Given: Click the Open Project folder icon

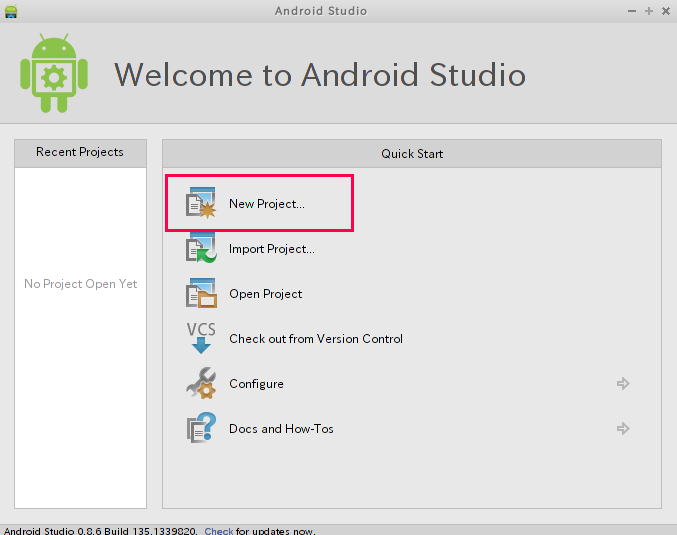Looking at the screenshot, I should [x=201, y=293].
